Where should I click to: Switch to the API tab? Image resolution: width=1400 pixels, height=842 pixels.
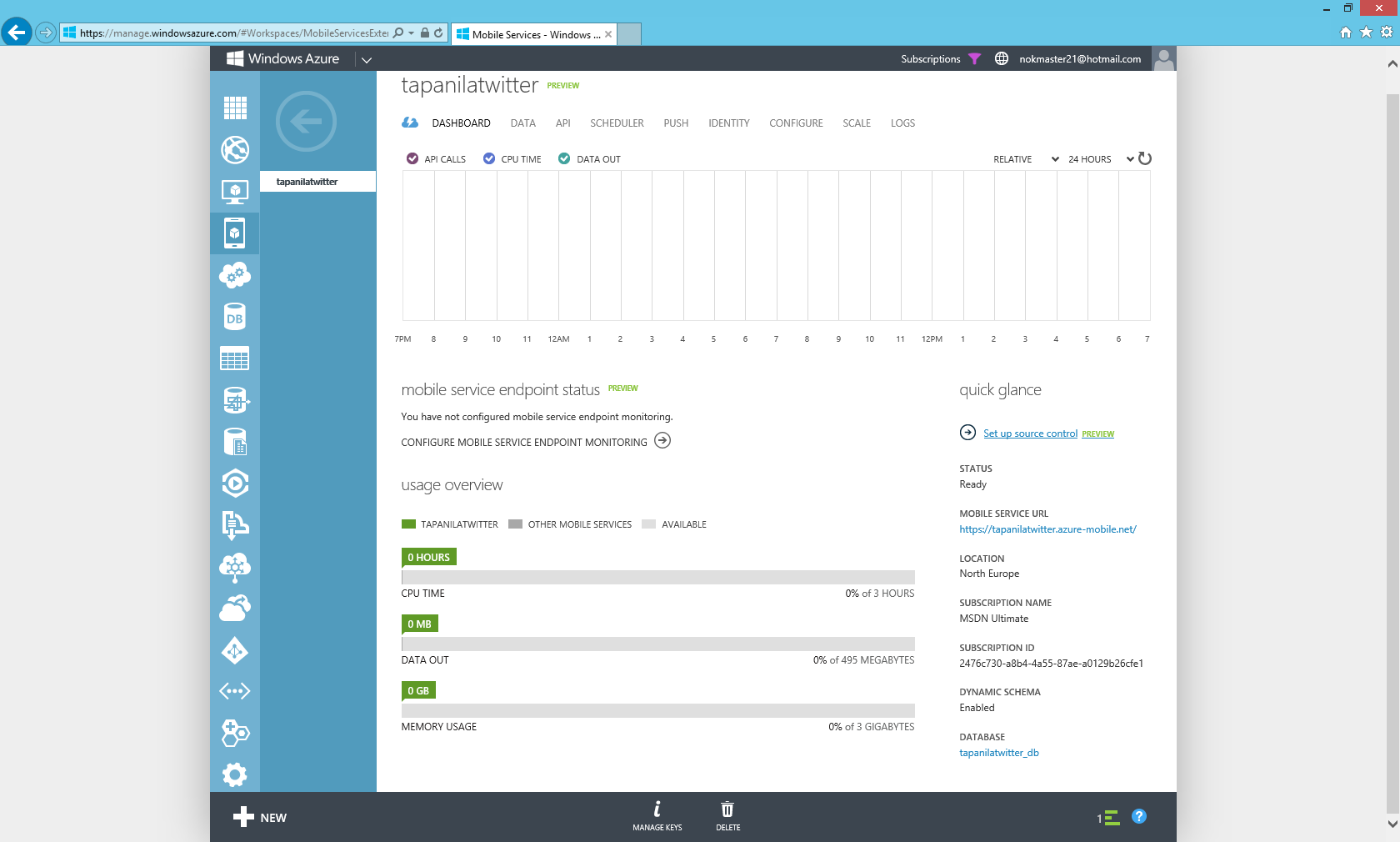[x=563, y=123]
